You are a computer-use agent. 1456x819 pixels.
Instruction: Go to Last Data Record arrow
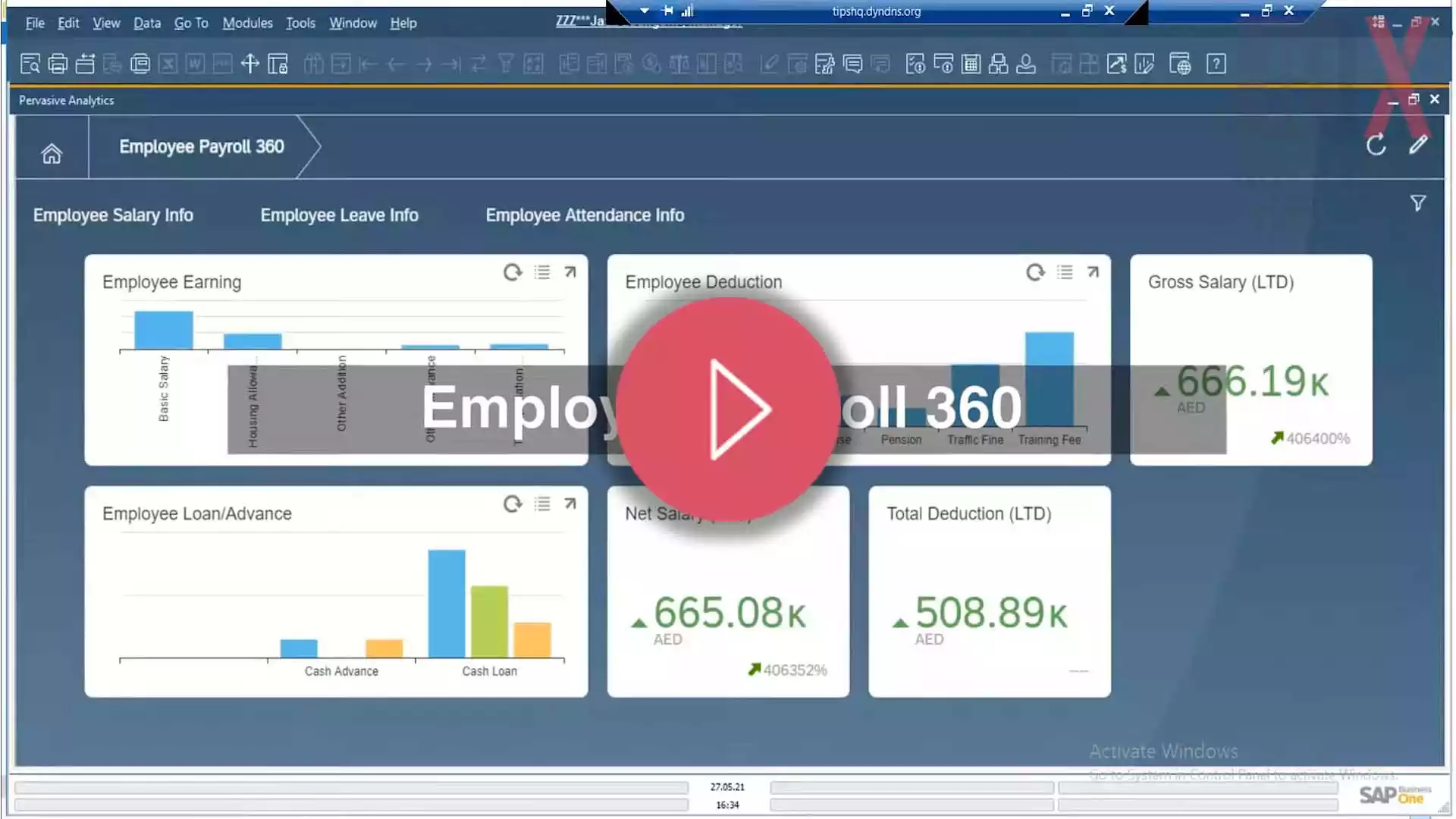[451, 64]
